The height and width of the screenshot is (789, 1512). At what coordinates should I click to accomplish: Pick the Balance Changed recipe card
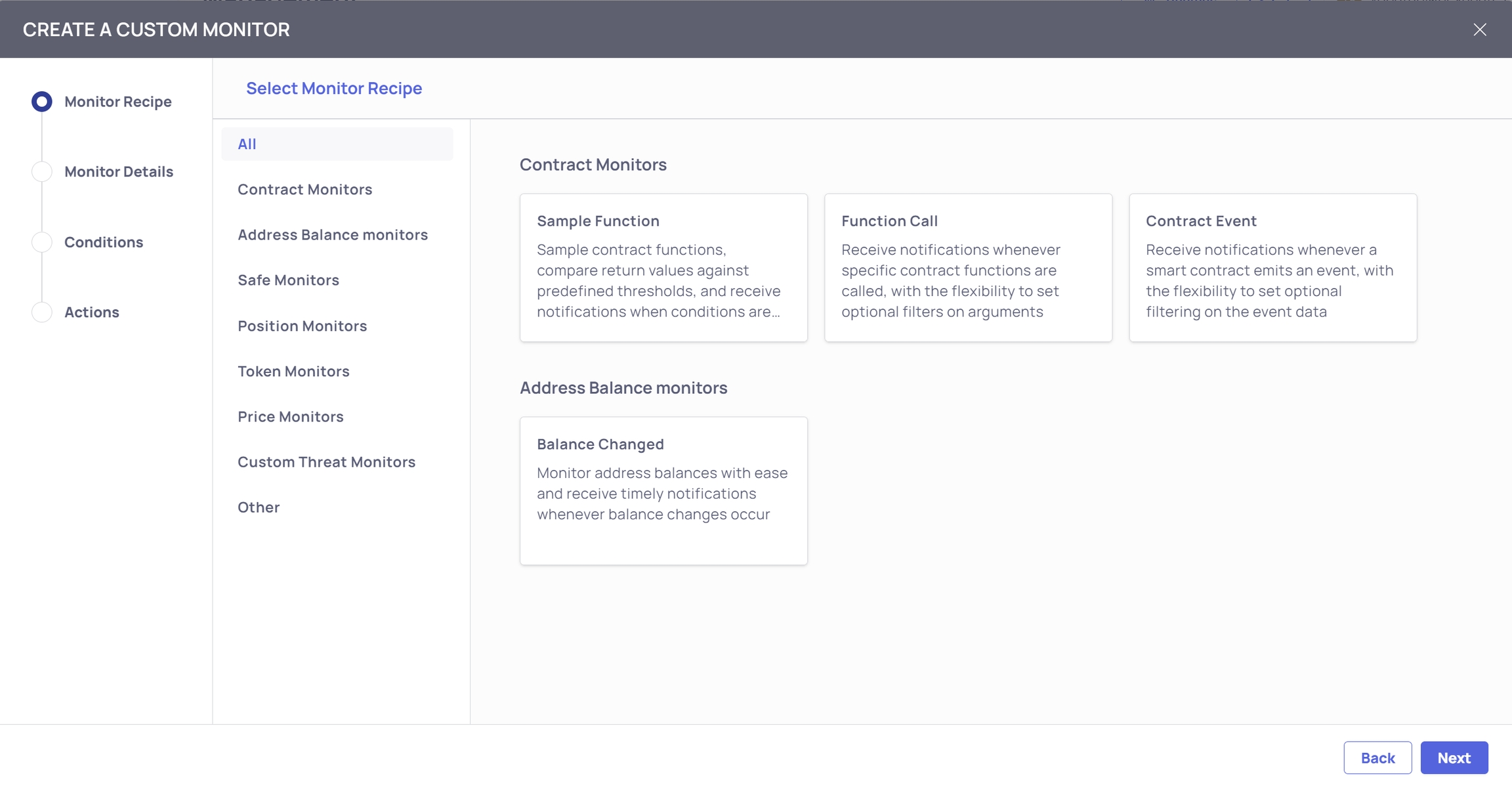pos(663,491)
